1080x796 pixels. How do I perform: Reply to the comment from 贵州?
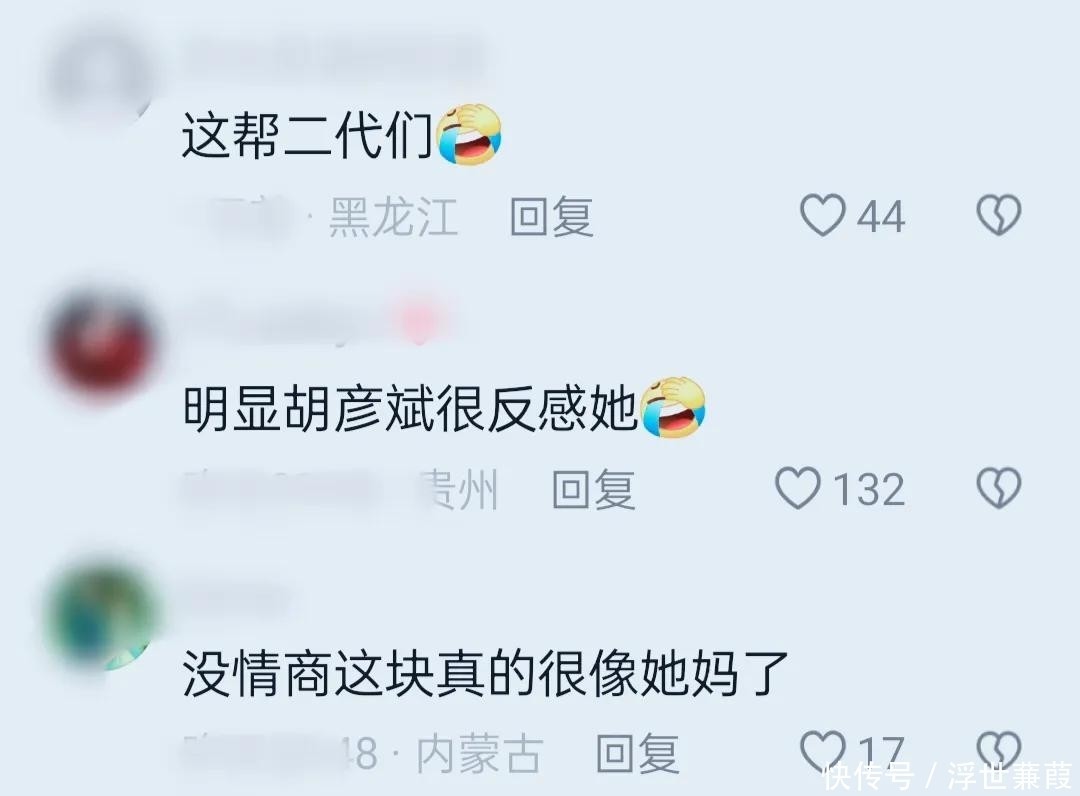click(x=593, y=490)
